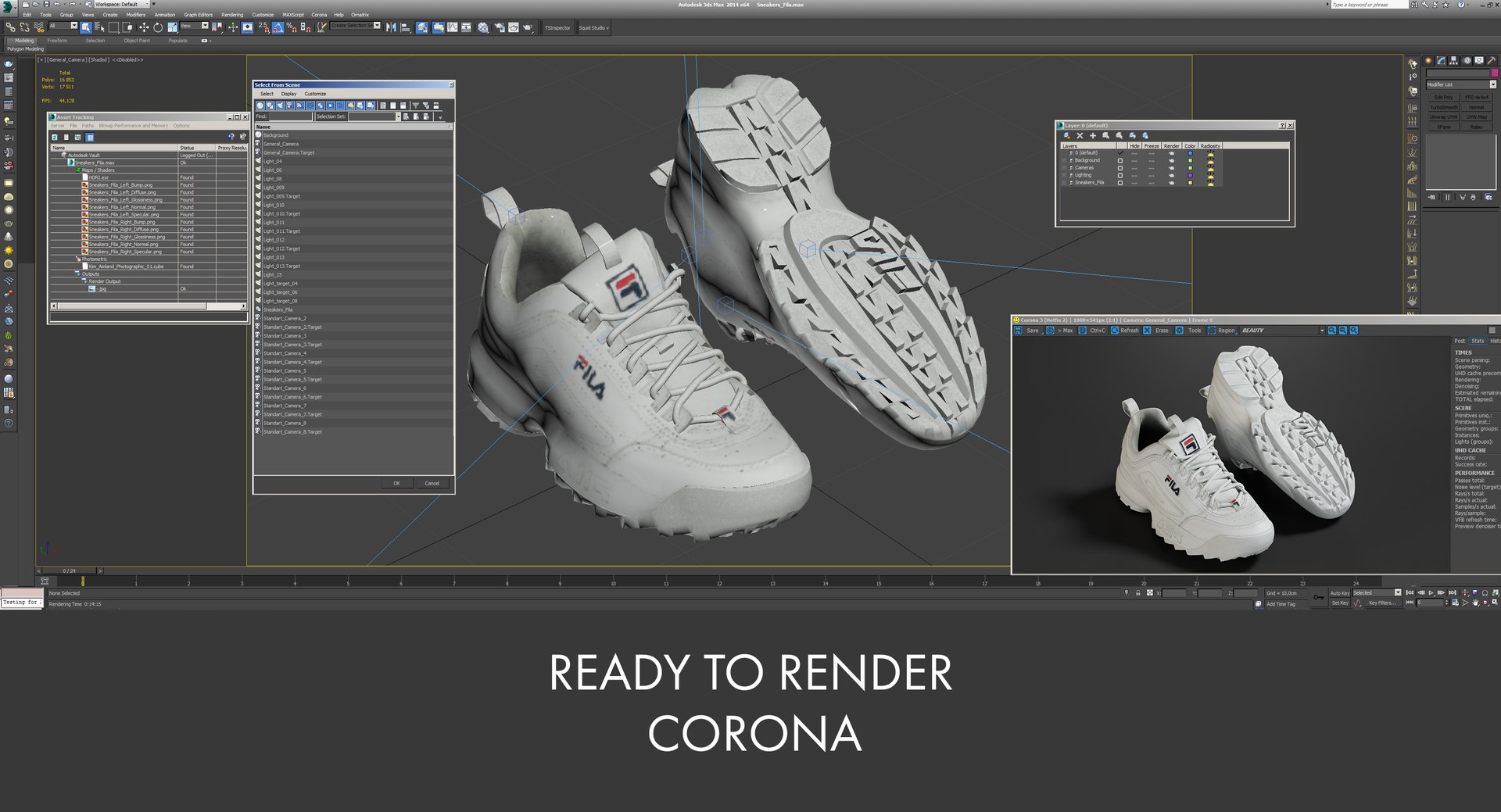
Task: Zoom in using magnifier in Corona window
Action: pyautogui.click(x=1332, y=331)
